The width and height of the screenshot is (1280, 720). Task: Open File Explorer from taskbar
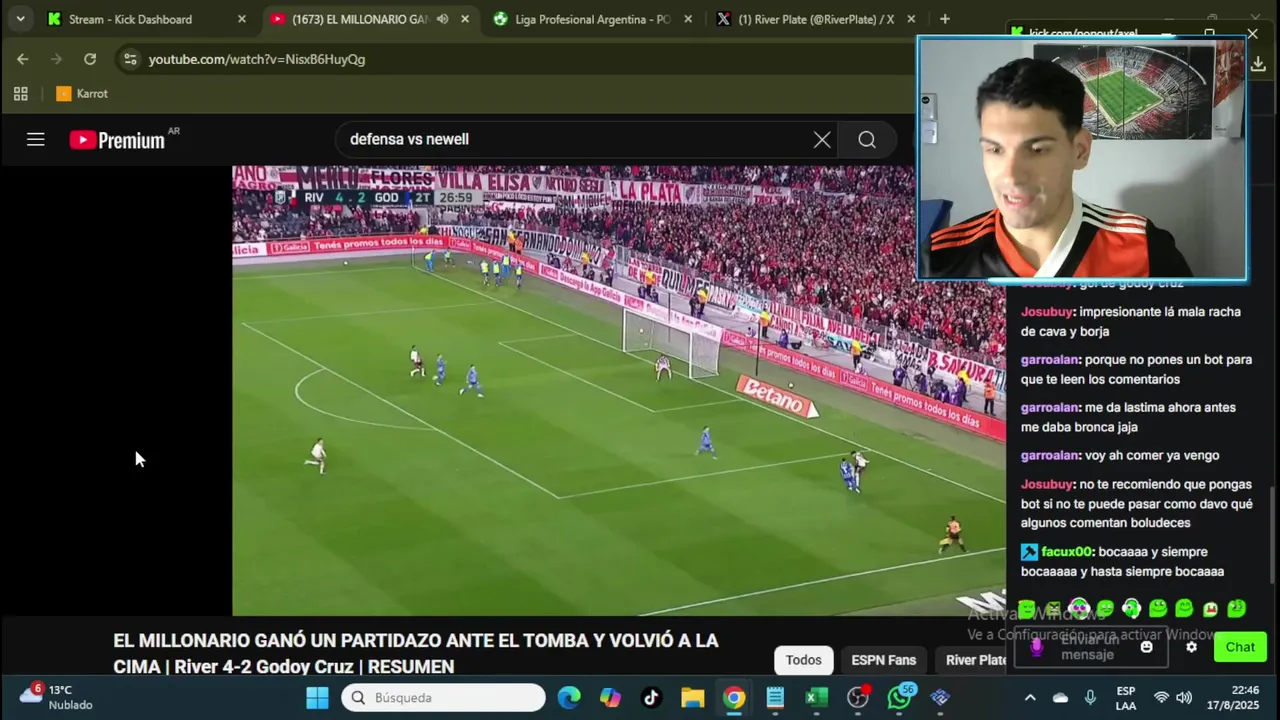[x=692, y=698]
